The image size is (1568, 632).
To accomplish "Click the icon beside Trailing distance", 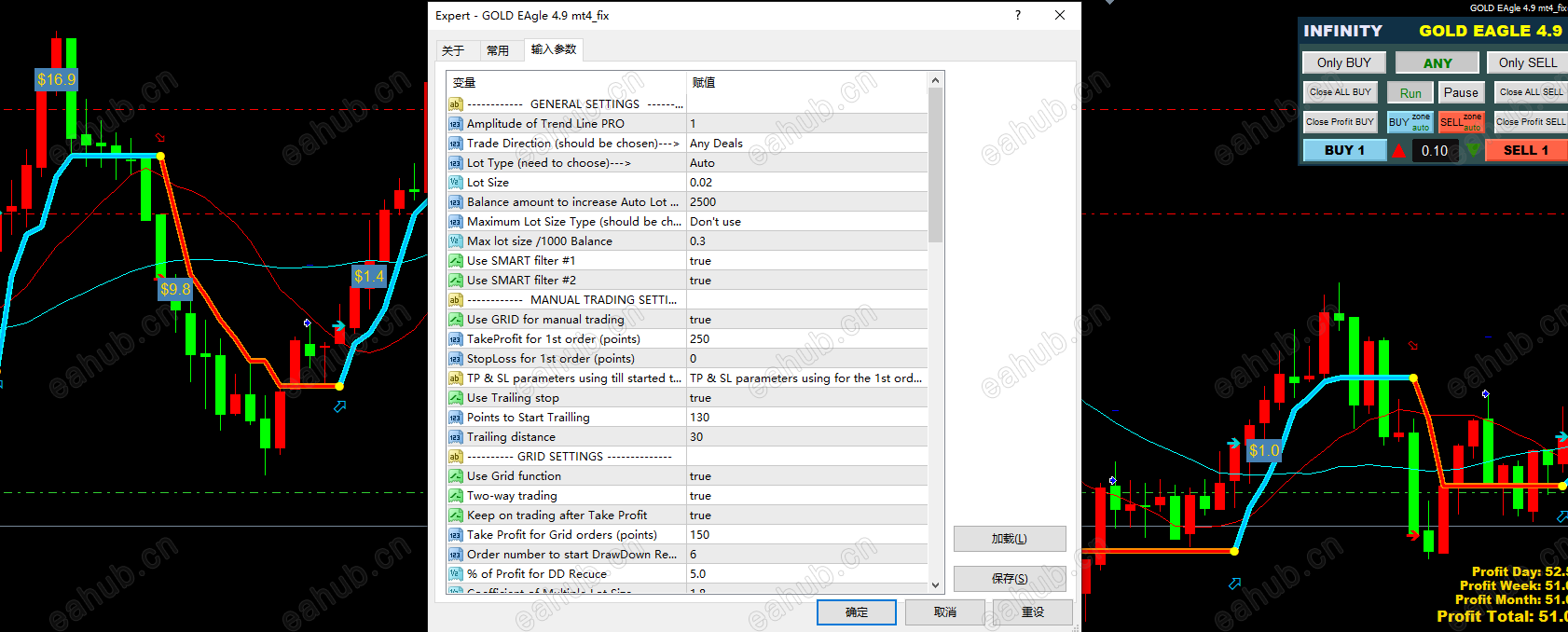I will click(455, 437).
